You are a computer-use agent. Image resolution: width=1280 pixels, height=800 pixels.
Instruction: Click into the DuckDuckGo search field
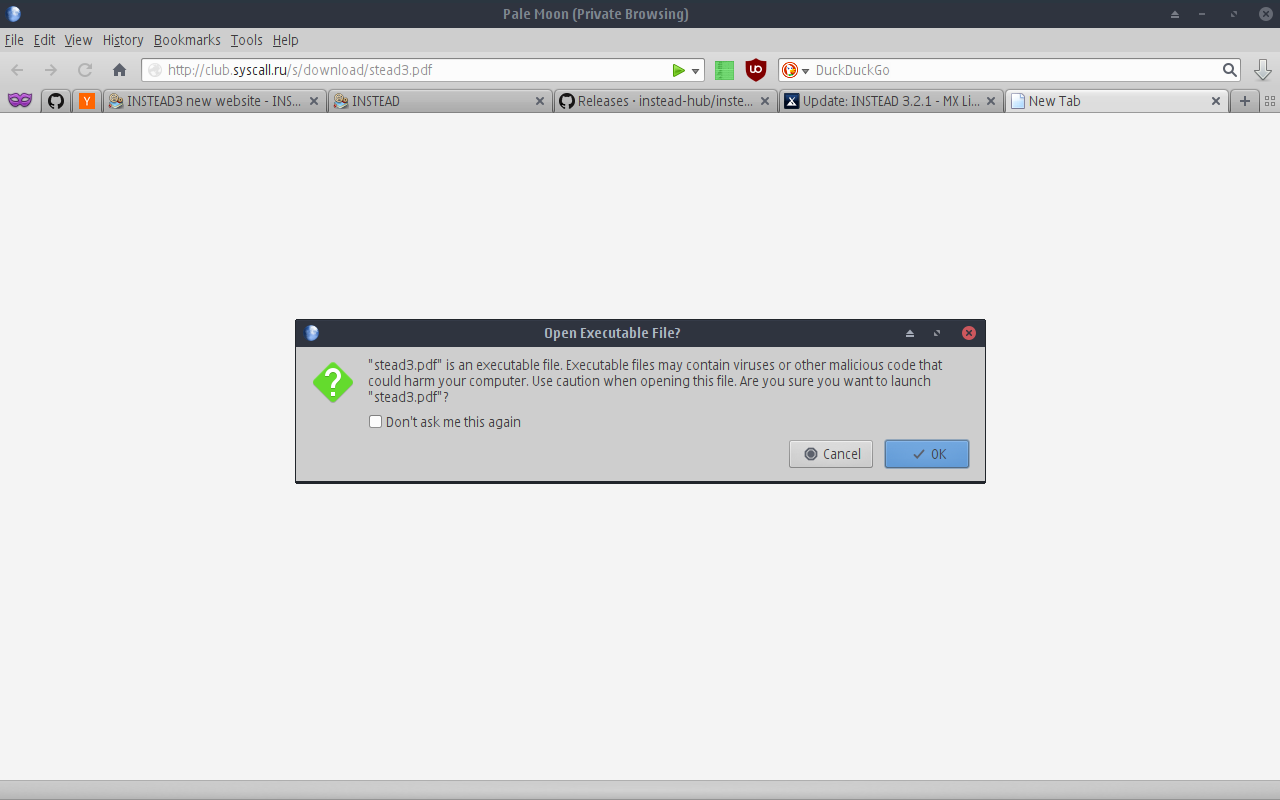(x=1015, y=70)
